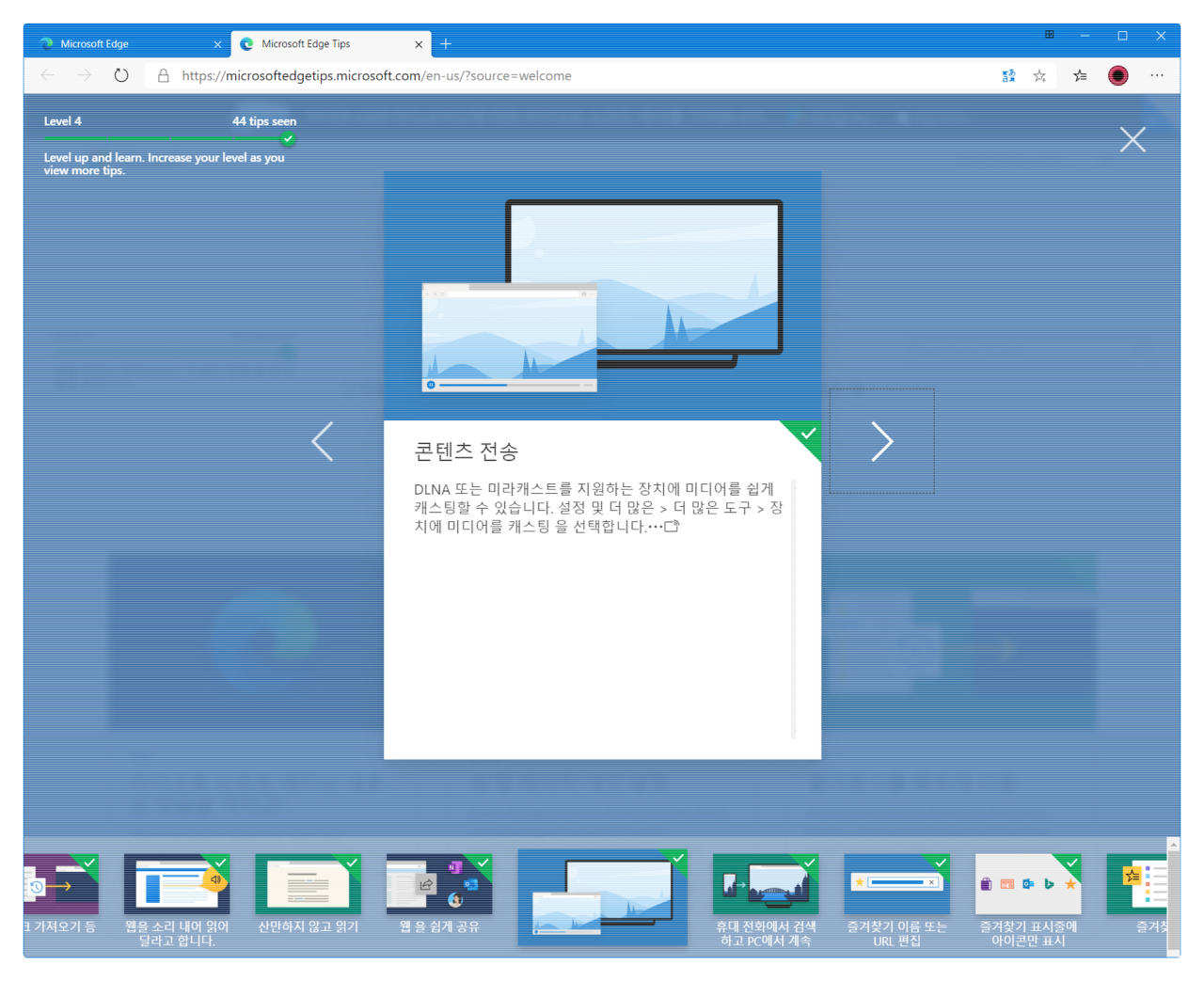The width and height of the screenshot is (1204, 981).
Task: Maximize the Edge window
Action: point(1122,36)
